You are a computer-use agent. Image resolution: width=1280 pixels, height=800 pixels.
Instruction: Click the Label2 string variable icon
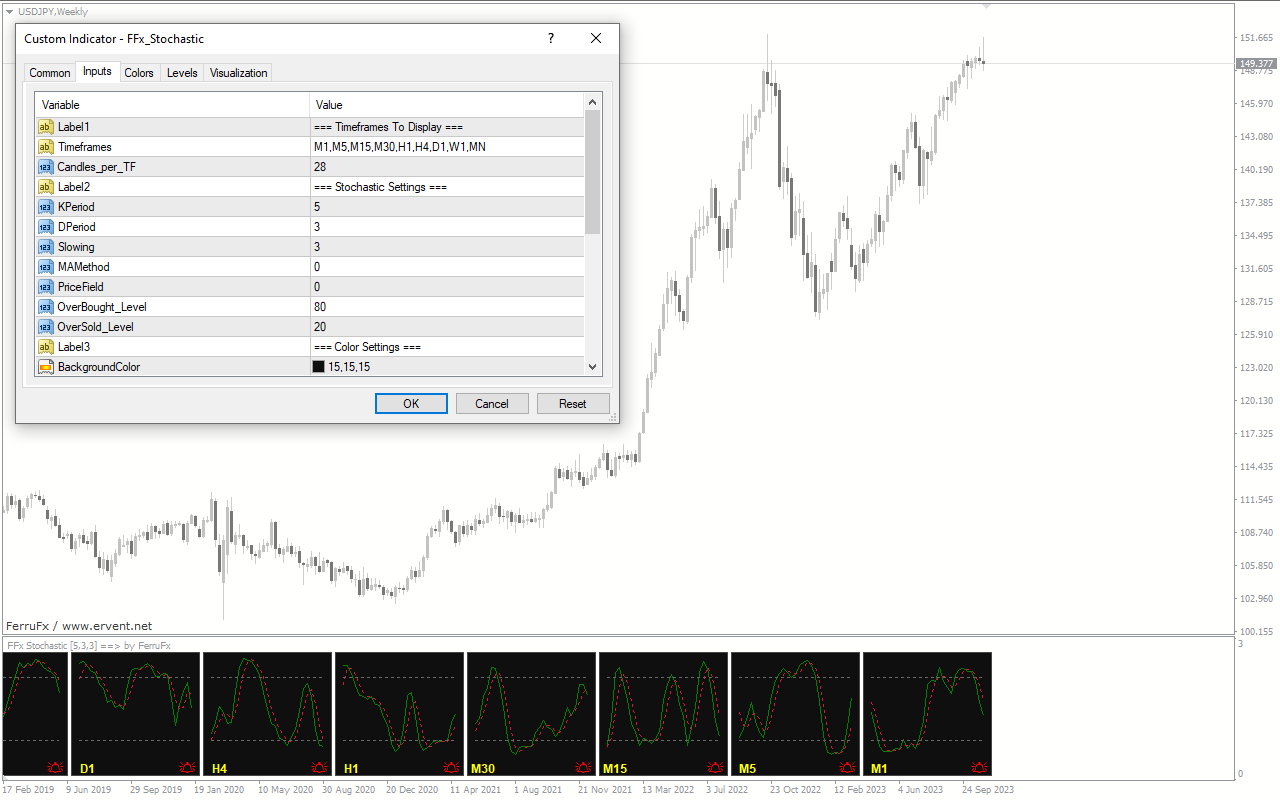click(x=45, y=187)
